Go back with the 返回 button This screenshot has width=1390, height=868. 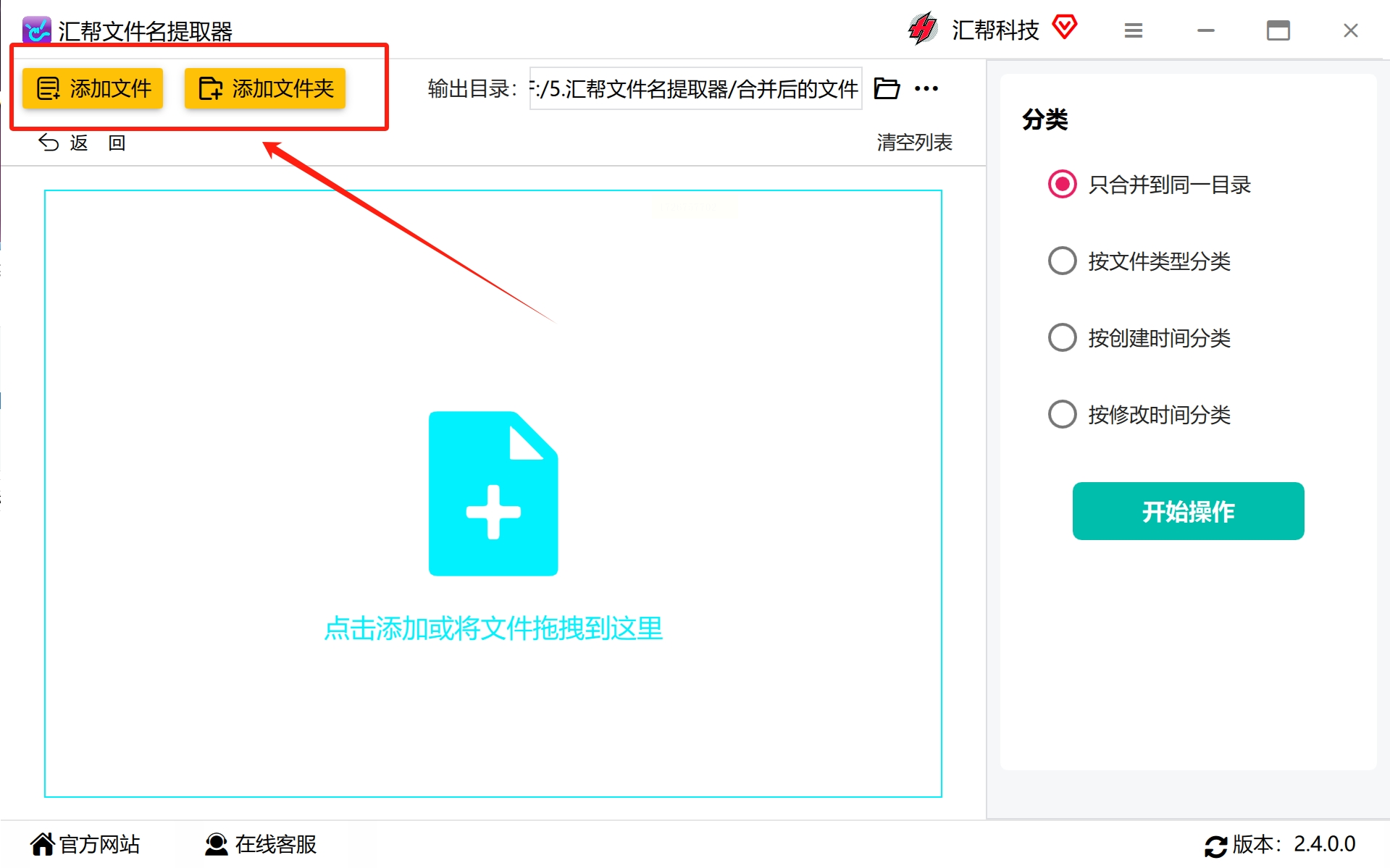[81, 143]
